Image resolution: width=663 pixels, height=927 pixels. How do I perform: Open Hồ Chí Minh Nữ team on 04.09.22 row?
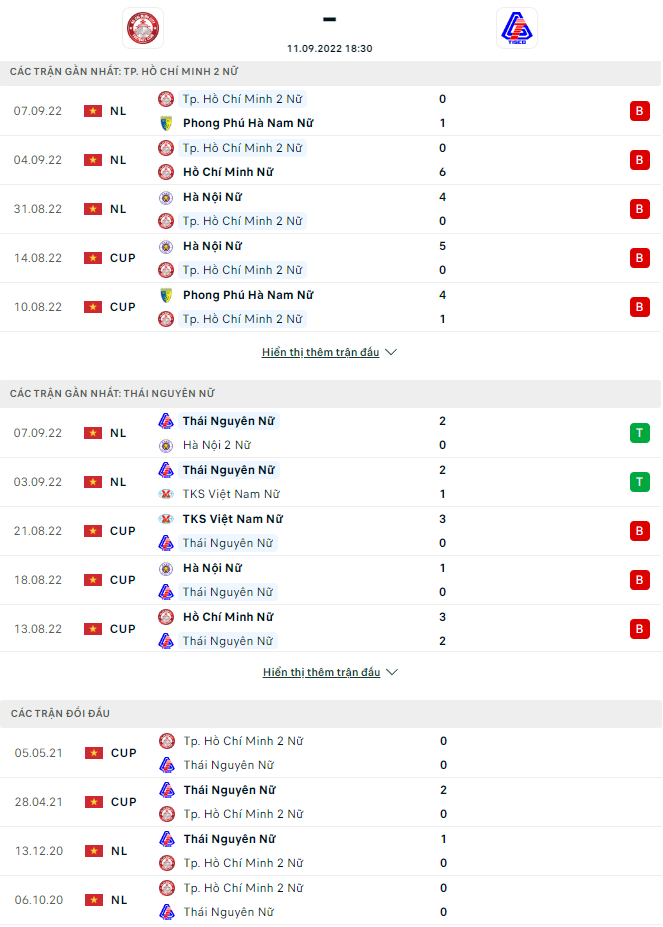[228, 172]
